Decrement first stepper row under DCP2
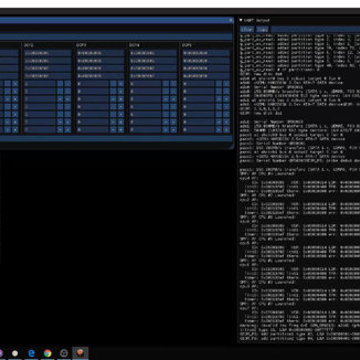Viewport: 360px width, 360px height. [60, 84]
